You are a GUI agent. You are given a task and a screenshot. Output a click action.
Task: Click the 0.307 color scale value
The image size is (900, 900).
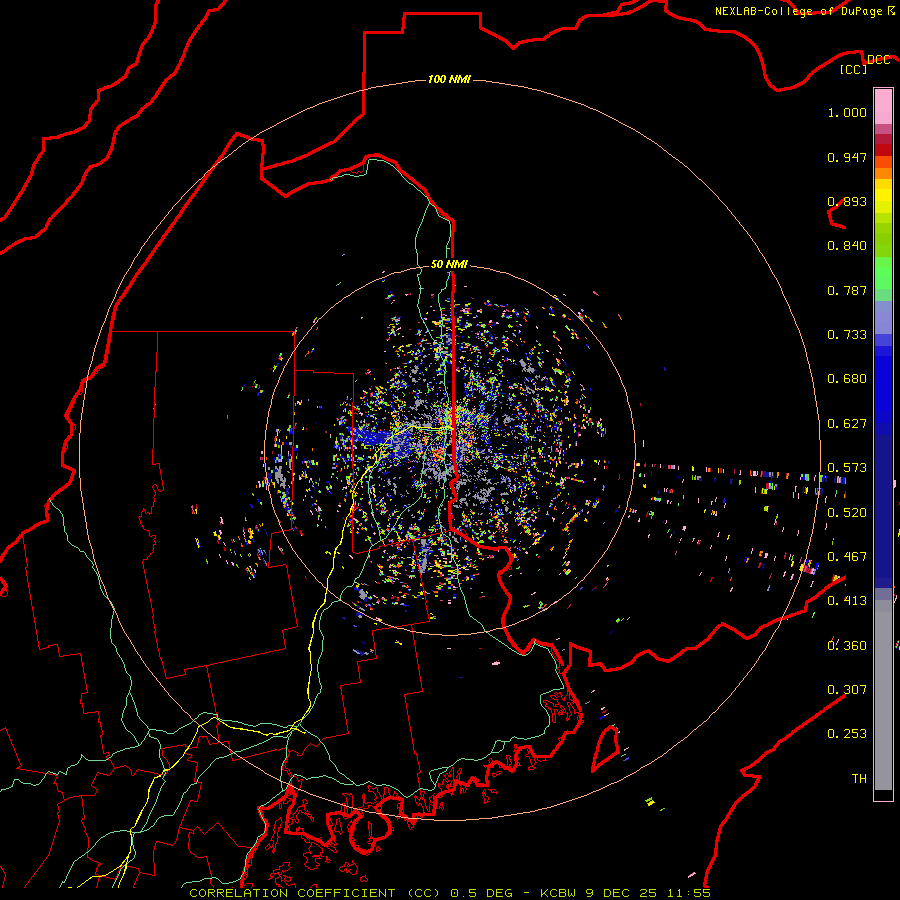coord(847,690)
